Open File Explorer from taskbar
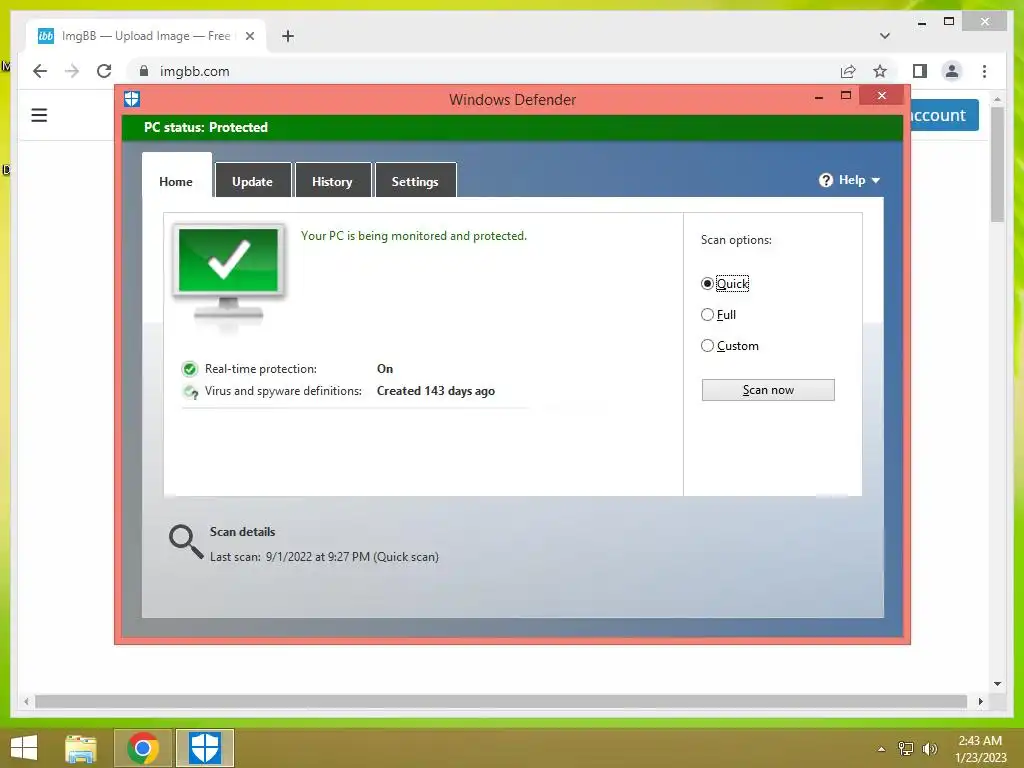The height and width of the screenshot is (768, 1024). coord(81,748)
